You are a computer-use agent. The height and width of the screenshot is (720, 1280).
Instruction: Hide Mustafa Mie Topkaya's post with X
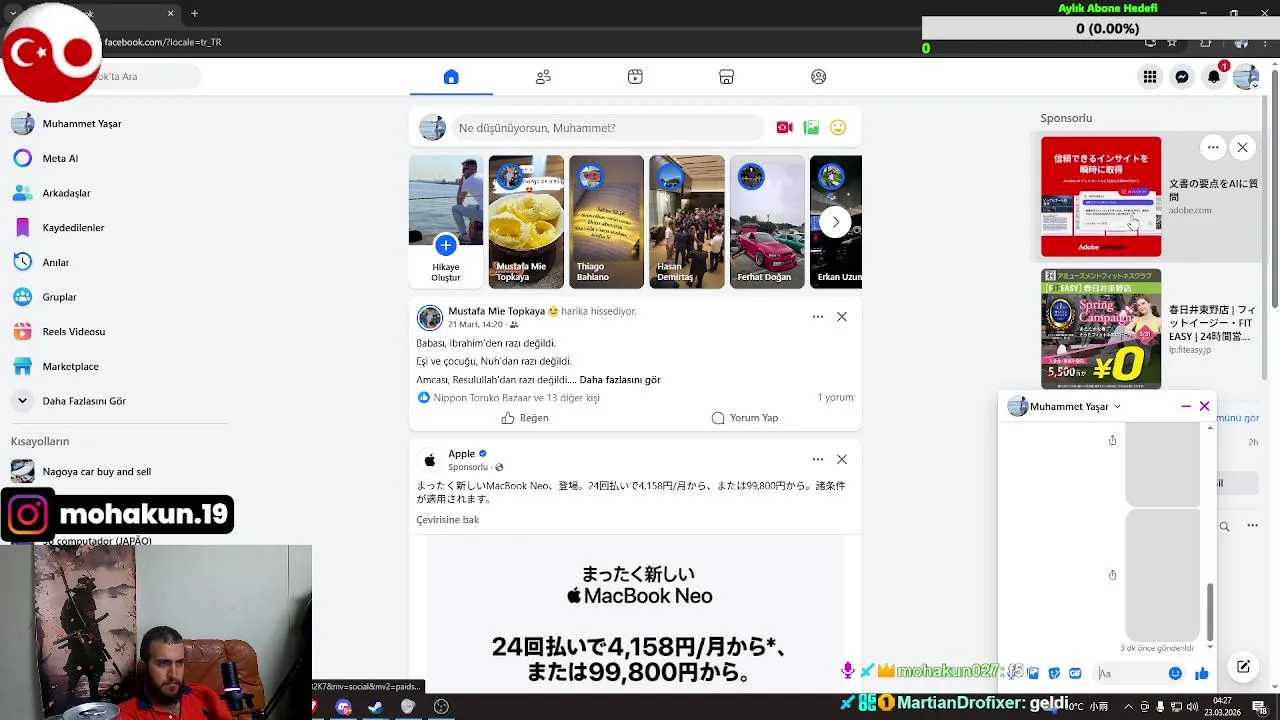click(842, 317)
